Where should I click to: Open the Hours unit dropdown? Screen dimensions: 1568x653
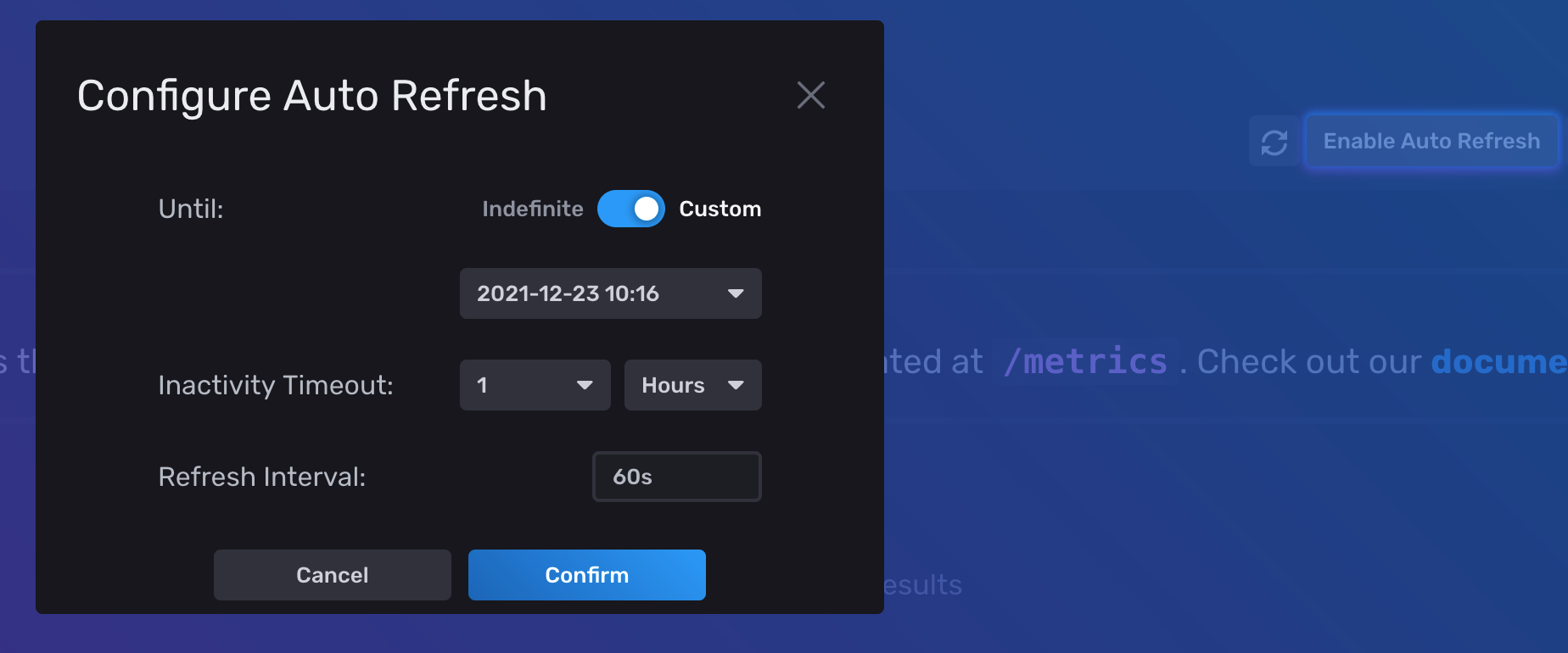tap(692, 385)
